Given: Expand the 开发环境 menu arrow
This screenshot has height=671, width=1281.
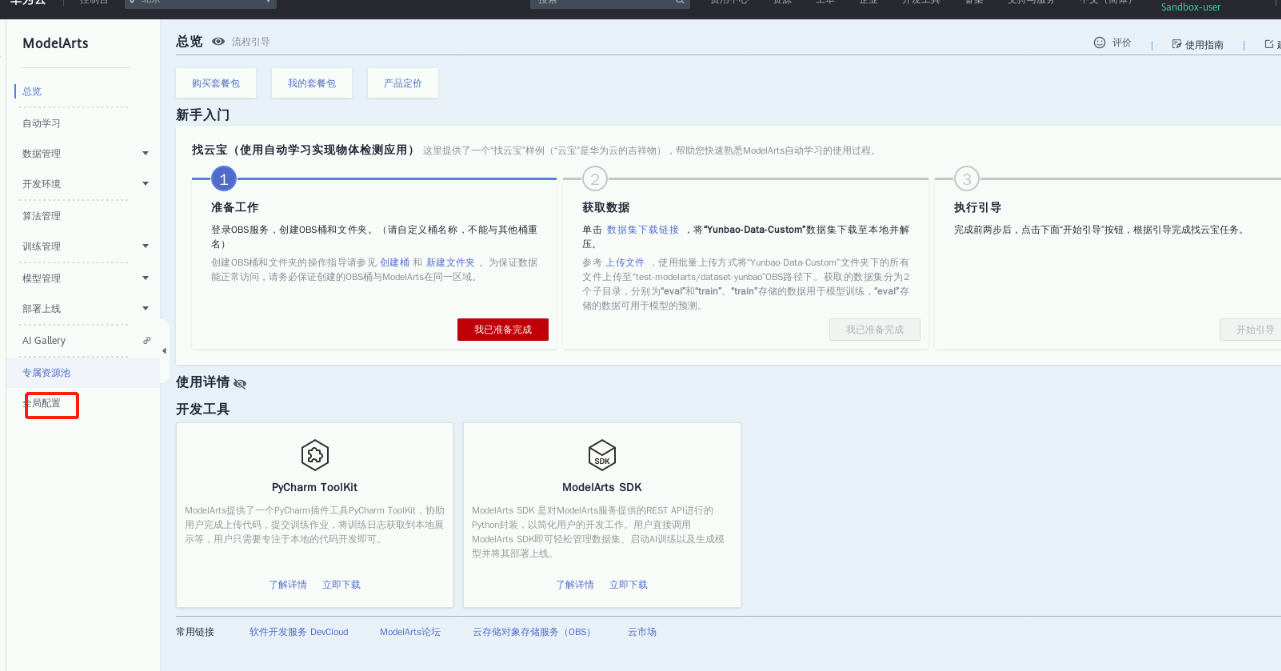Looking at the screenshot, I should click(146, 184).
